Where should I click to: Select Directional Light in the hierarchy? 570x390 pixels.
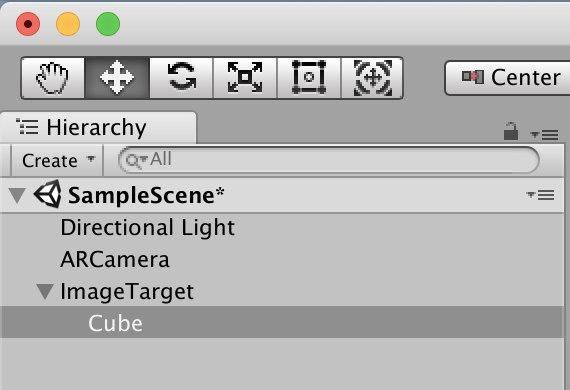148,228
